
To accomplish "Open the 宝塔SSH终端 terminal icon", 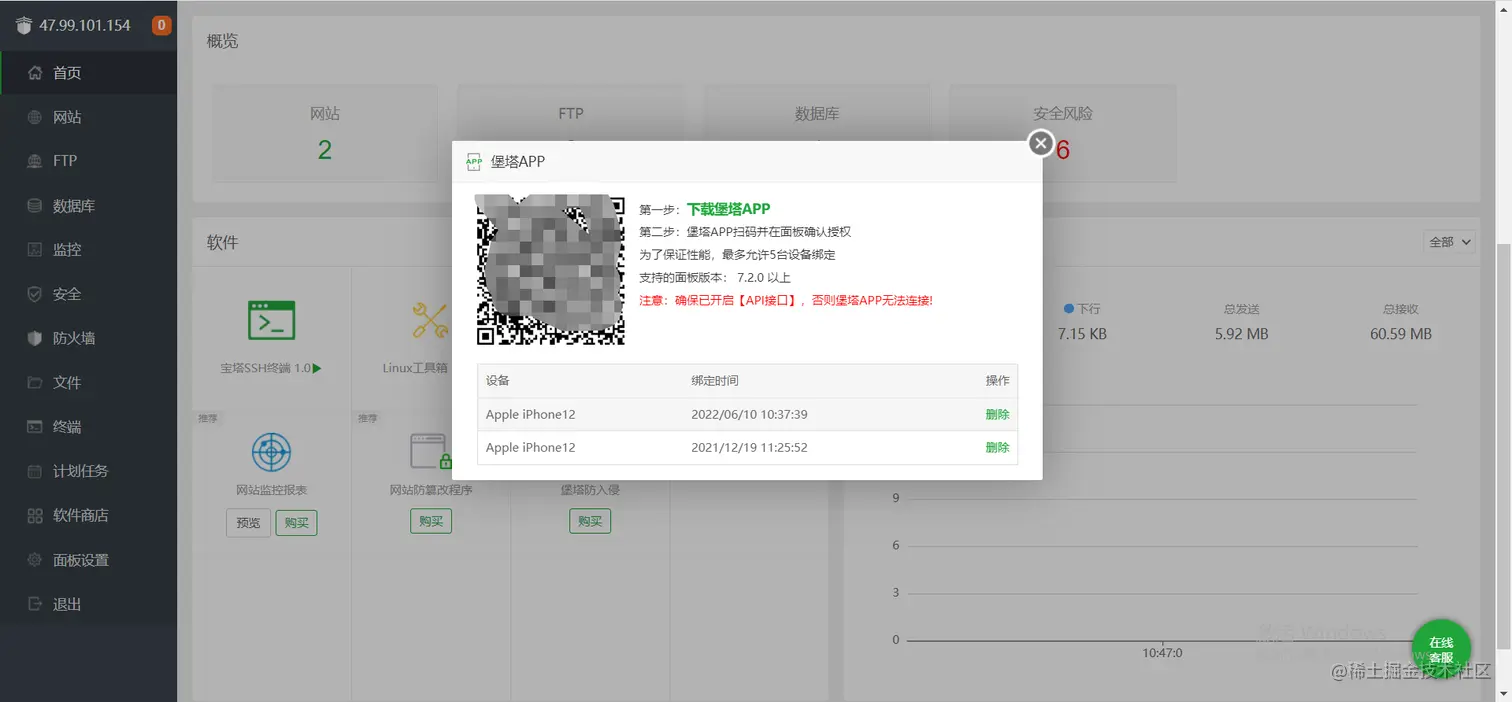I will (x=271, y=320).
